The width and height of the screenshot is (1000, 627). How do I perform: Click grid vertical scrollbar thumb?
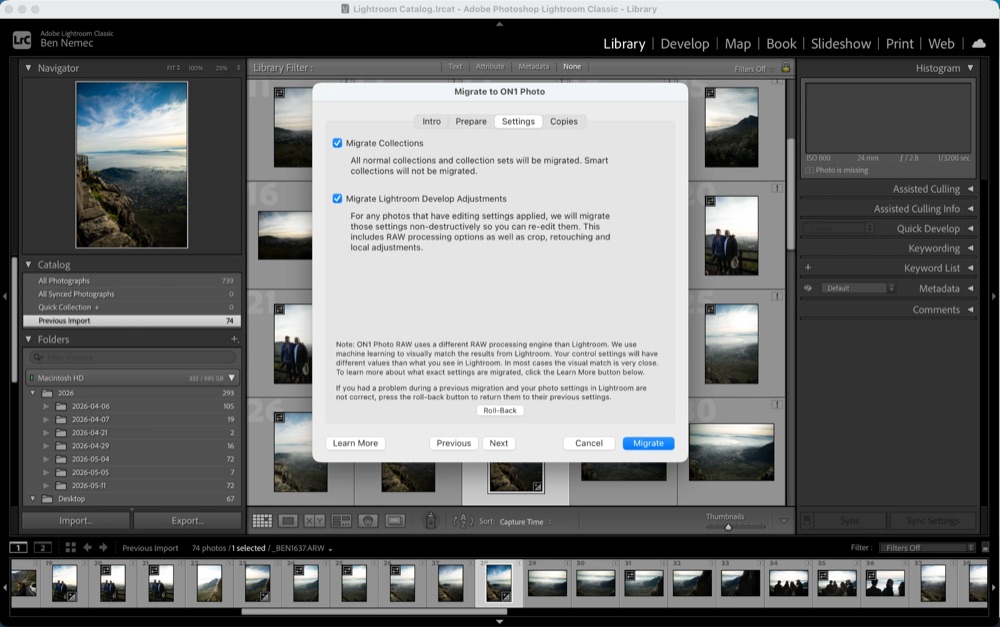click(x=791, y=194)
